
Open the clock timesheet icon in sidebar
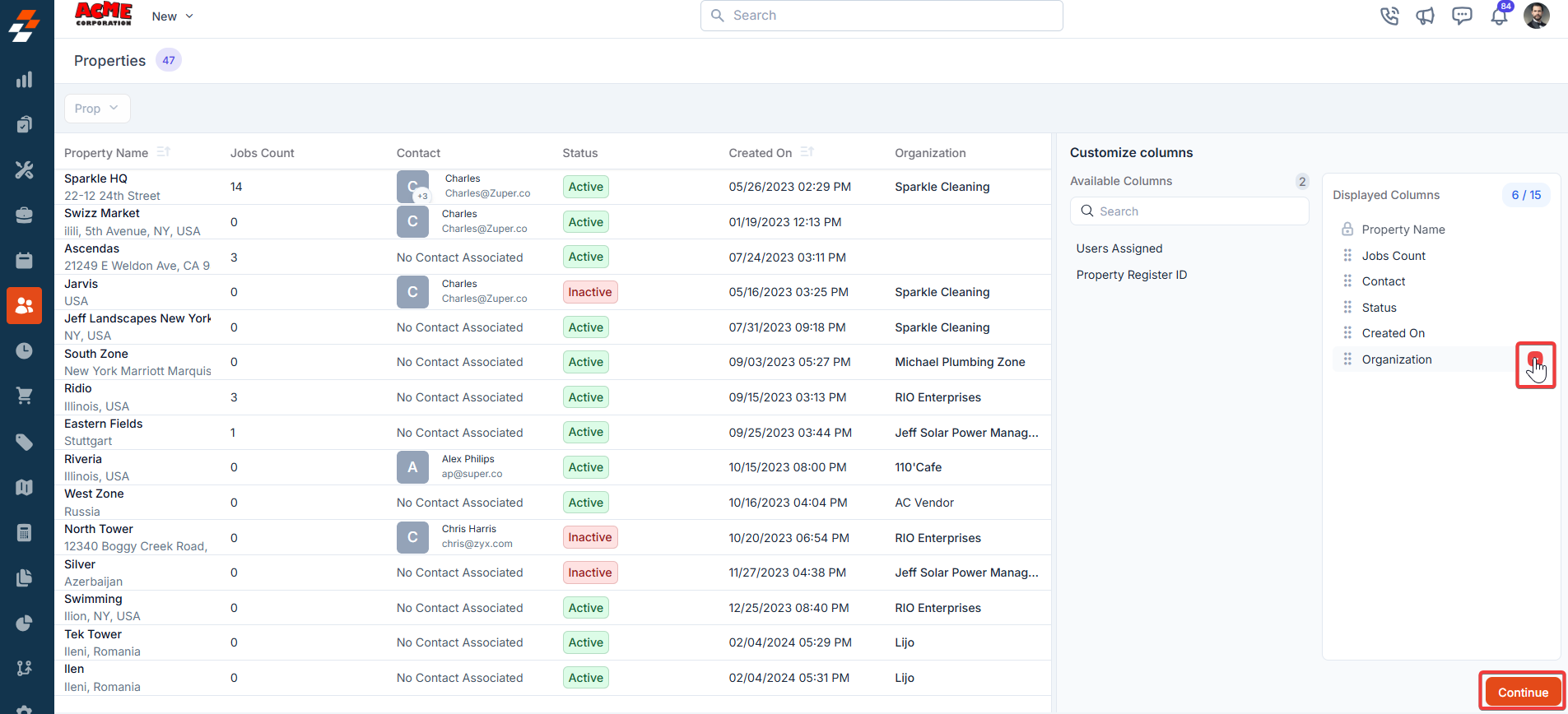tap(25, 351)
